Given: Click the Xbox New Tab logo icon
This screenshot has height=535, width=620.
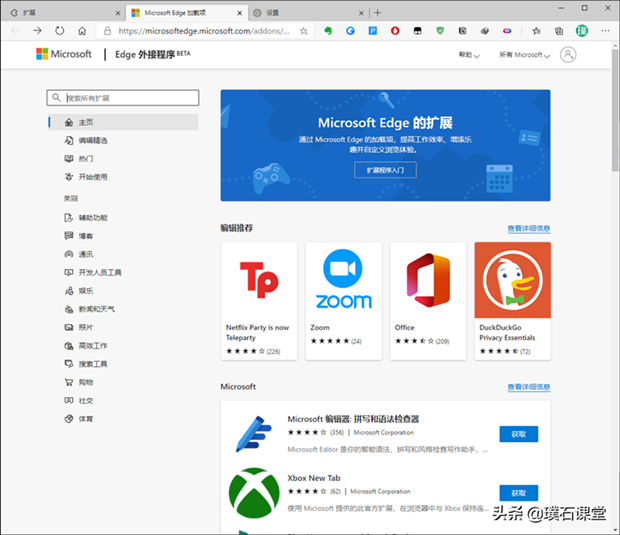Looking at the screenshot, I should click(x=254, y=493).
